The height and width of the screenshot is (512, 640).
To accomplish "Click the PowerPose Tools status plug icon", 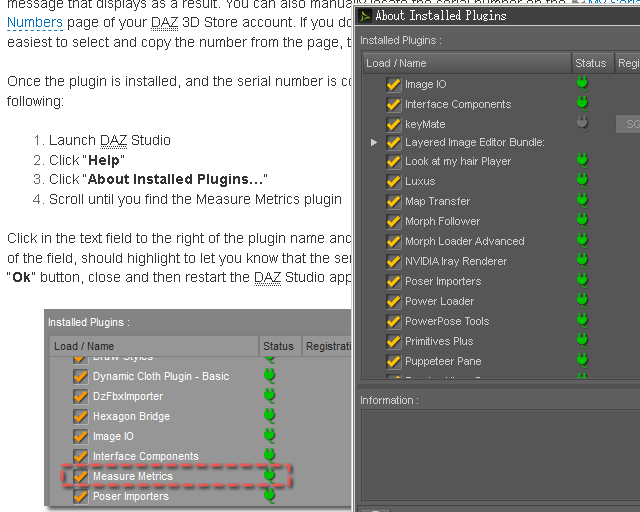I will coord(582,321).
